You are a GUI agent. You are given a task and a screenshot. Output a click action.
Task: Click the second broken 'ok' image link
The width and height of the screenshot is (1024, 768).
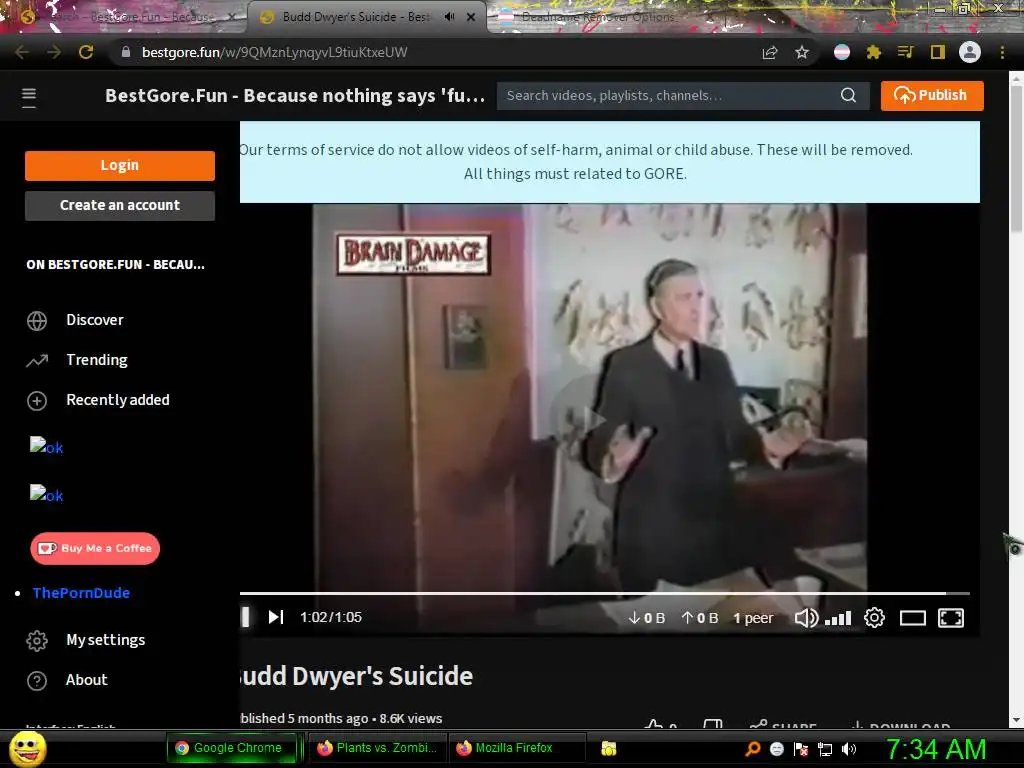[x=46, y=494]
